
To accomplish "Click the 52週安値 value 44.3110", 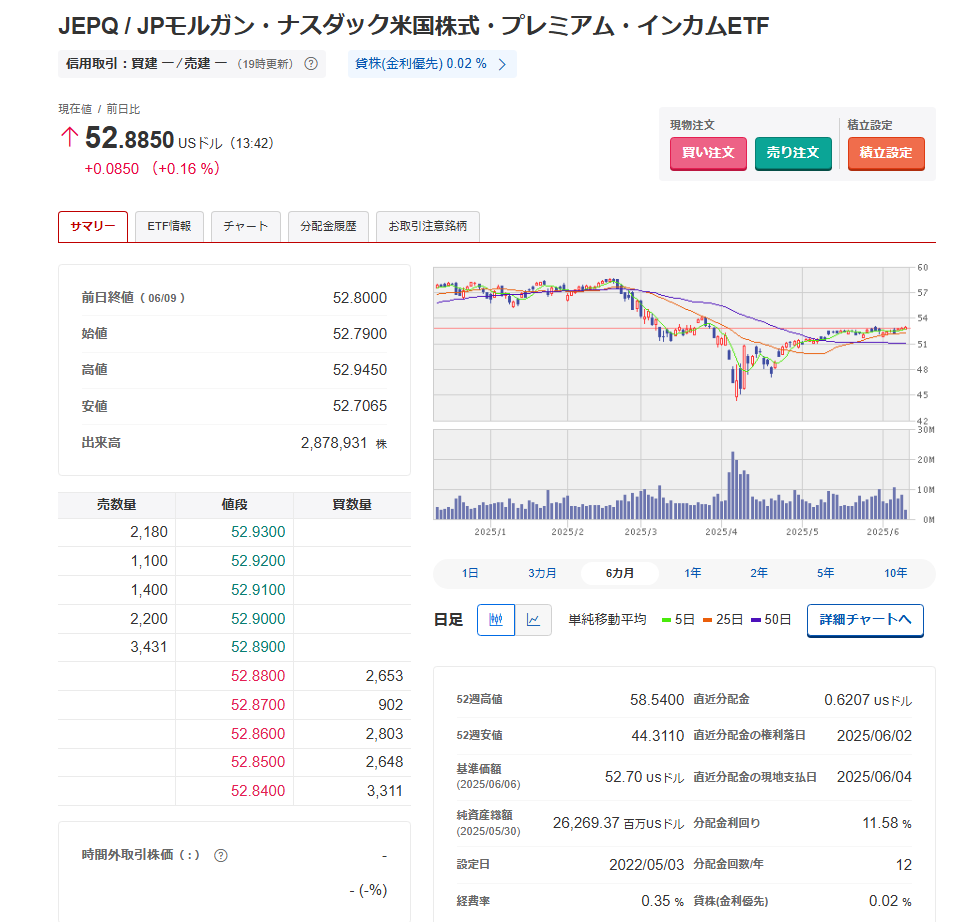I will [657, 736].
